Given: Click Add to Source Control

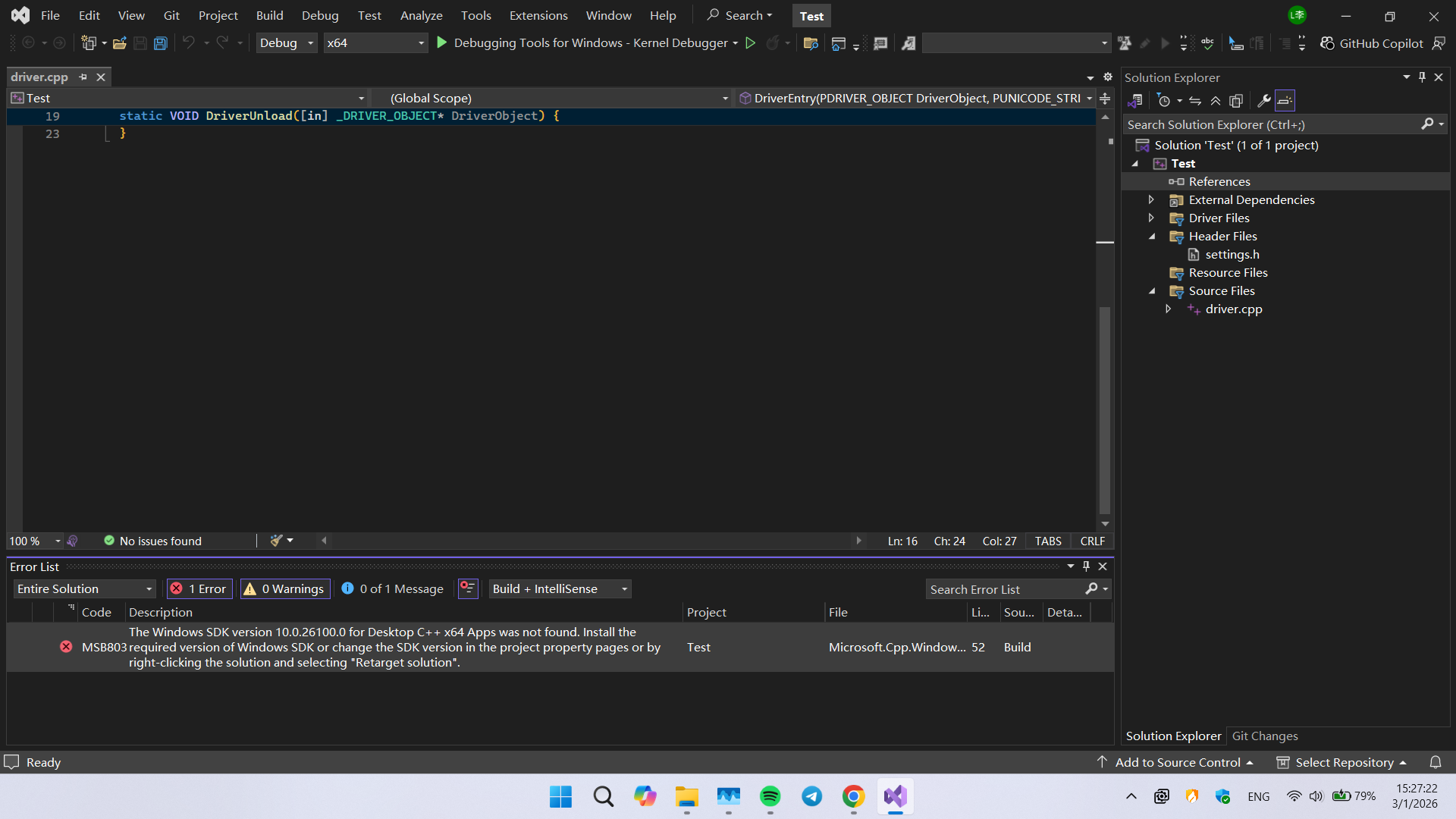Looking at the screenshot, I should [x=1177, y=763].
